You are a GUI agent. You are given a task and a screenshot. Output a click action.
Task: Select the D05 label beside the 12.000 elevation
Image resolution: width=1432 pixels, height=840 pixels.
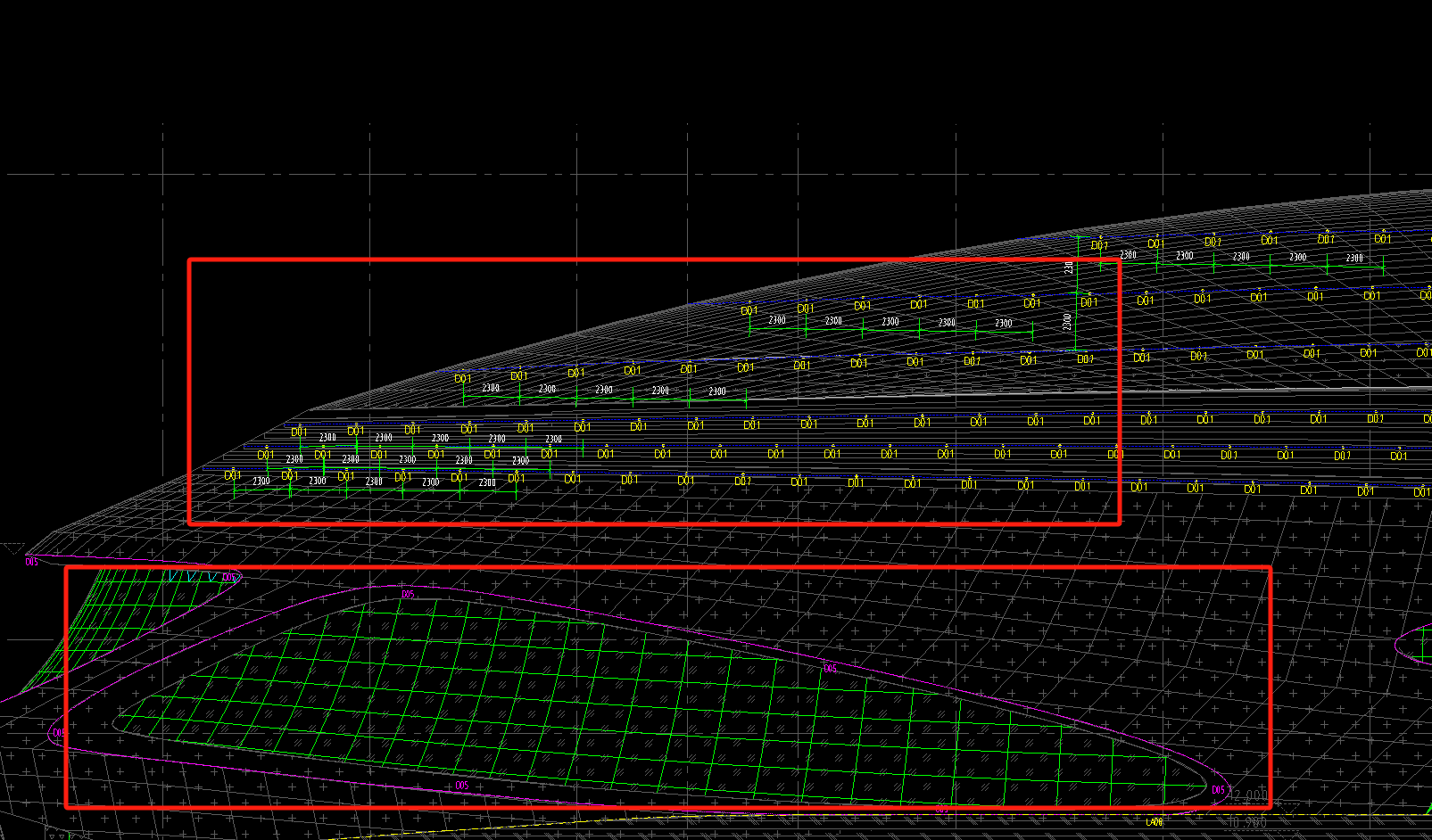pos(1218,790)
